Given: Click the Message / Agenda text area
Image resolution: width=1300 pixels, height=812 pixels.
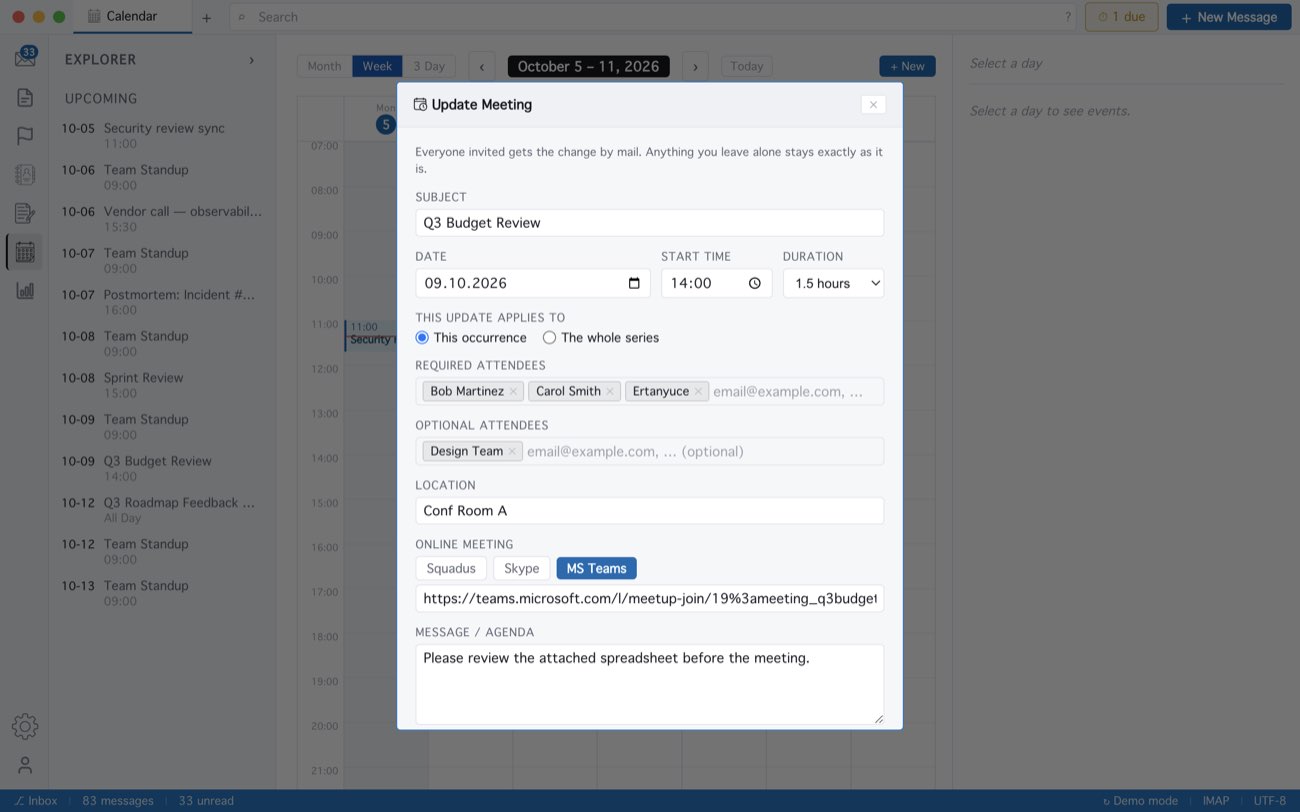Looking at the screenshot, I should point(650,684).
